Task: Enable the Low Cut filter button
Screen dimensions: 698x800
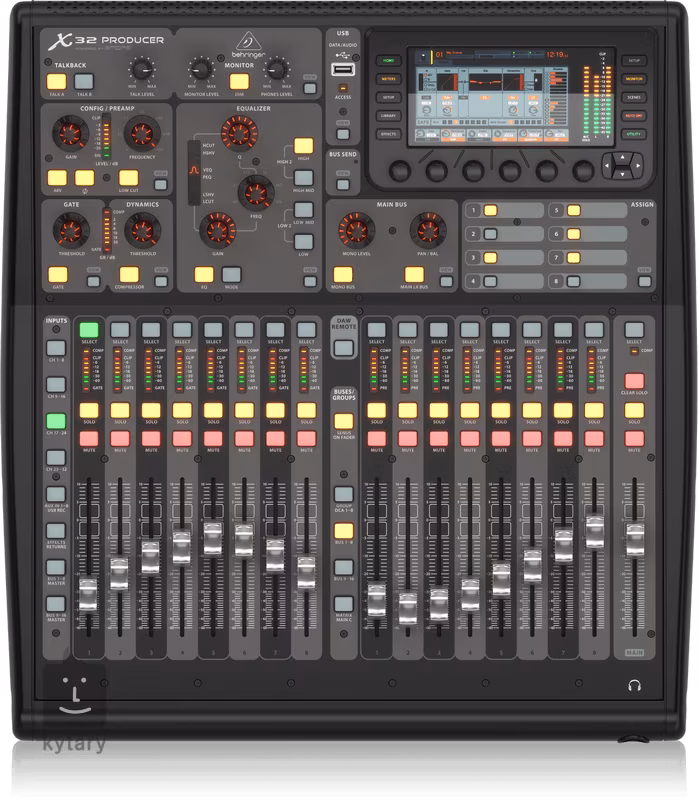Action: point(129,179)
